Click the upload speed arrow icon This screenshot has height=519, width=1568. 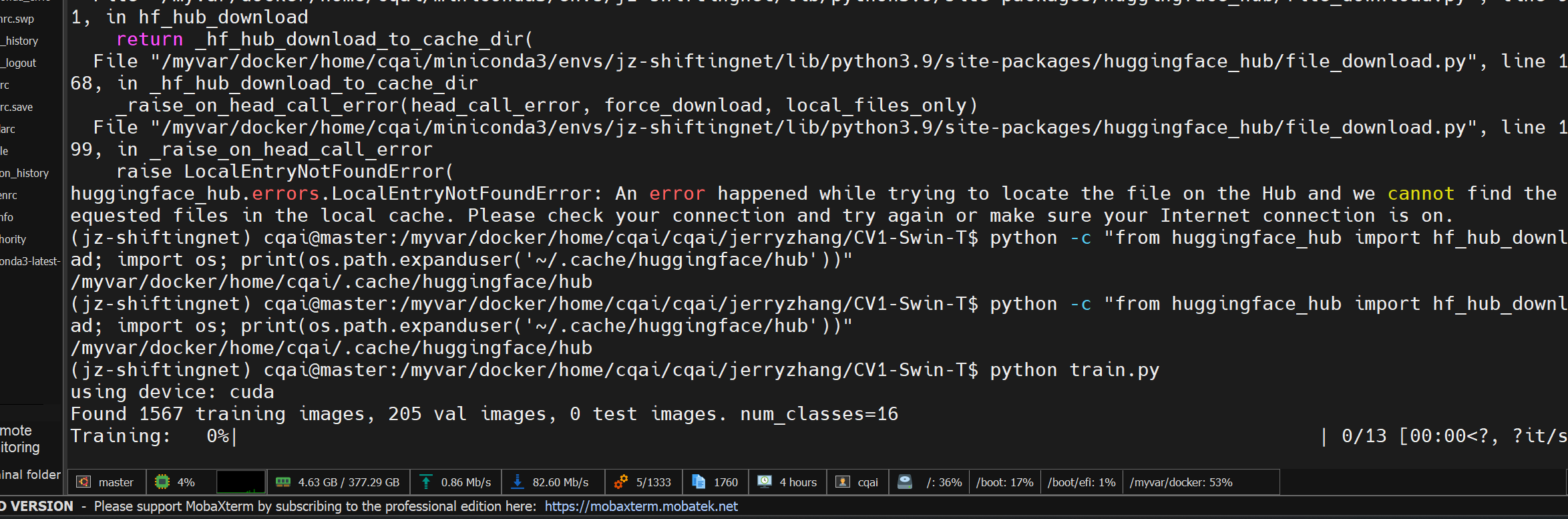[425, 482]
